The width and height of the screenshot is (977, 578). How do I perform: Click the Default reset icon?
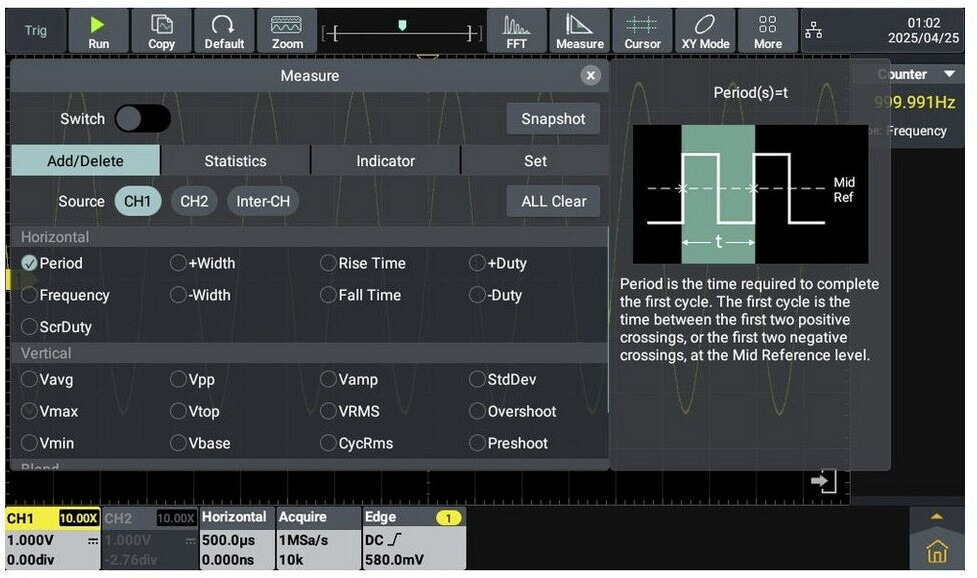(x=224, y=30)
